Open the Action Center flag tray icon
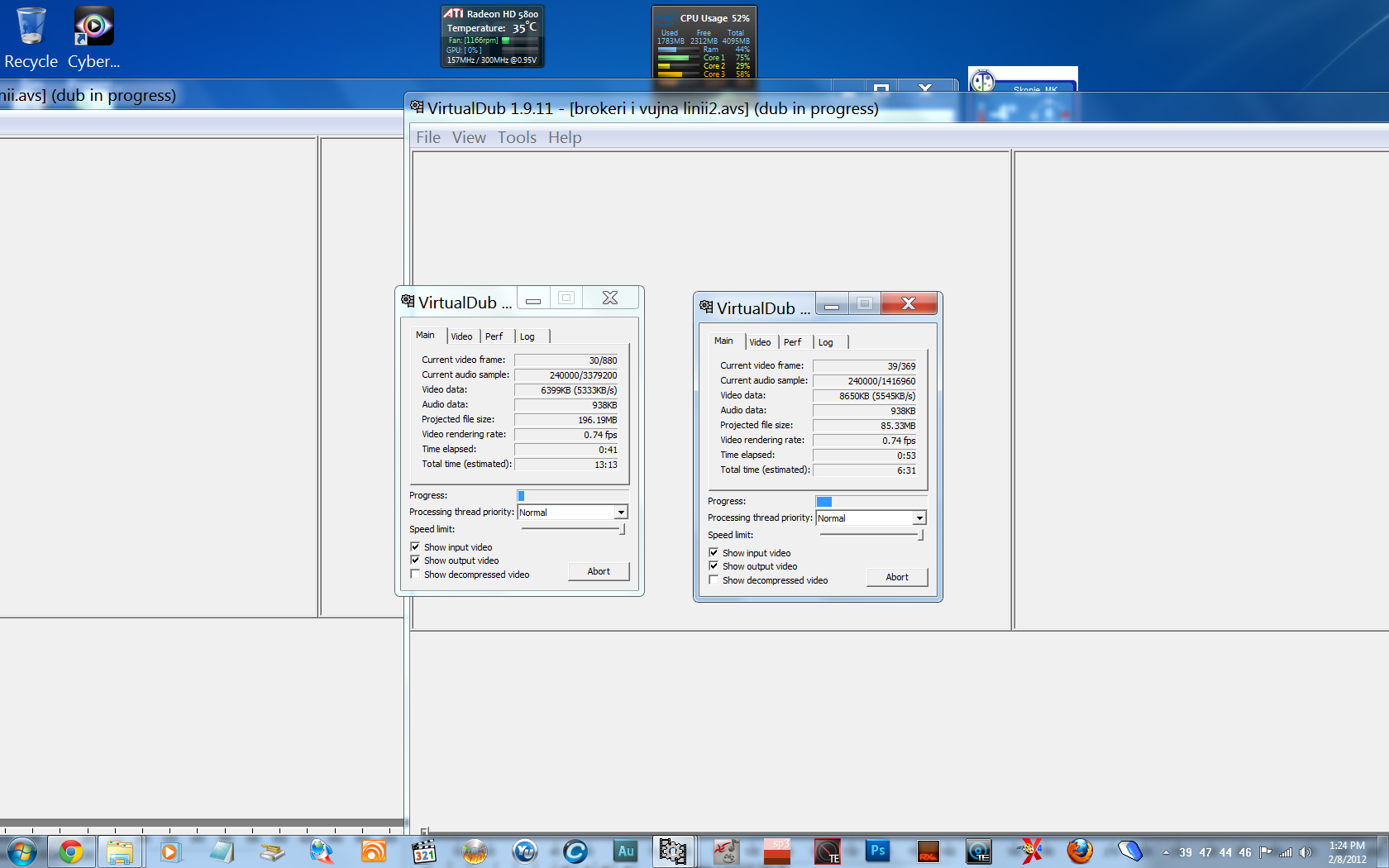The height and width of the screenshot is (868, 1389). coord(1266,852)
